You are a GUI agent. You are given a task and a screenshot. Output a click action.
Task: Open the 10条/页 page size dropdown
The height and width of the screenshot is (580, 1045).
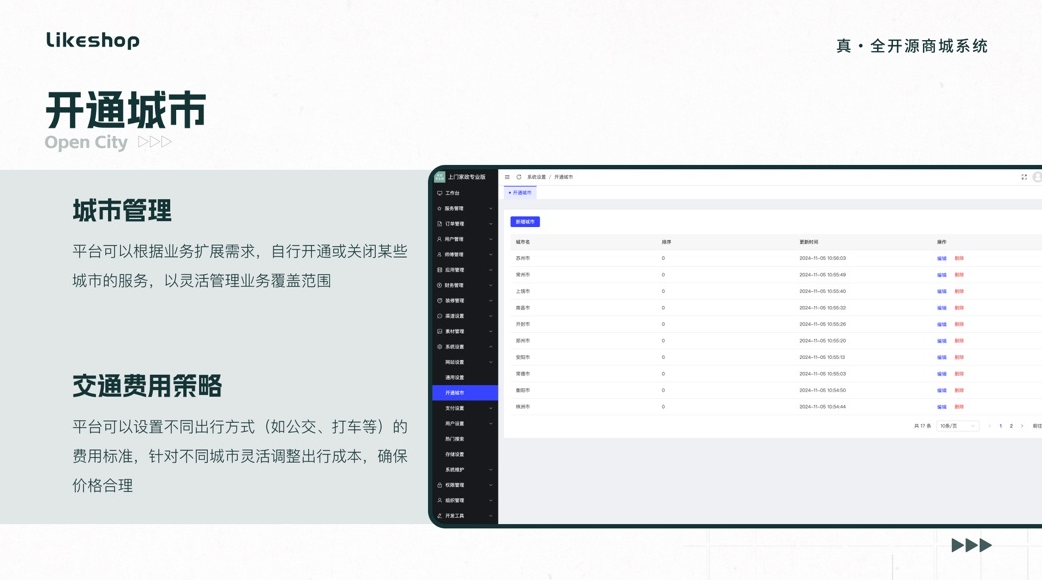point(957,426)
